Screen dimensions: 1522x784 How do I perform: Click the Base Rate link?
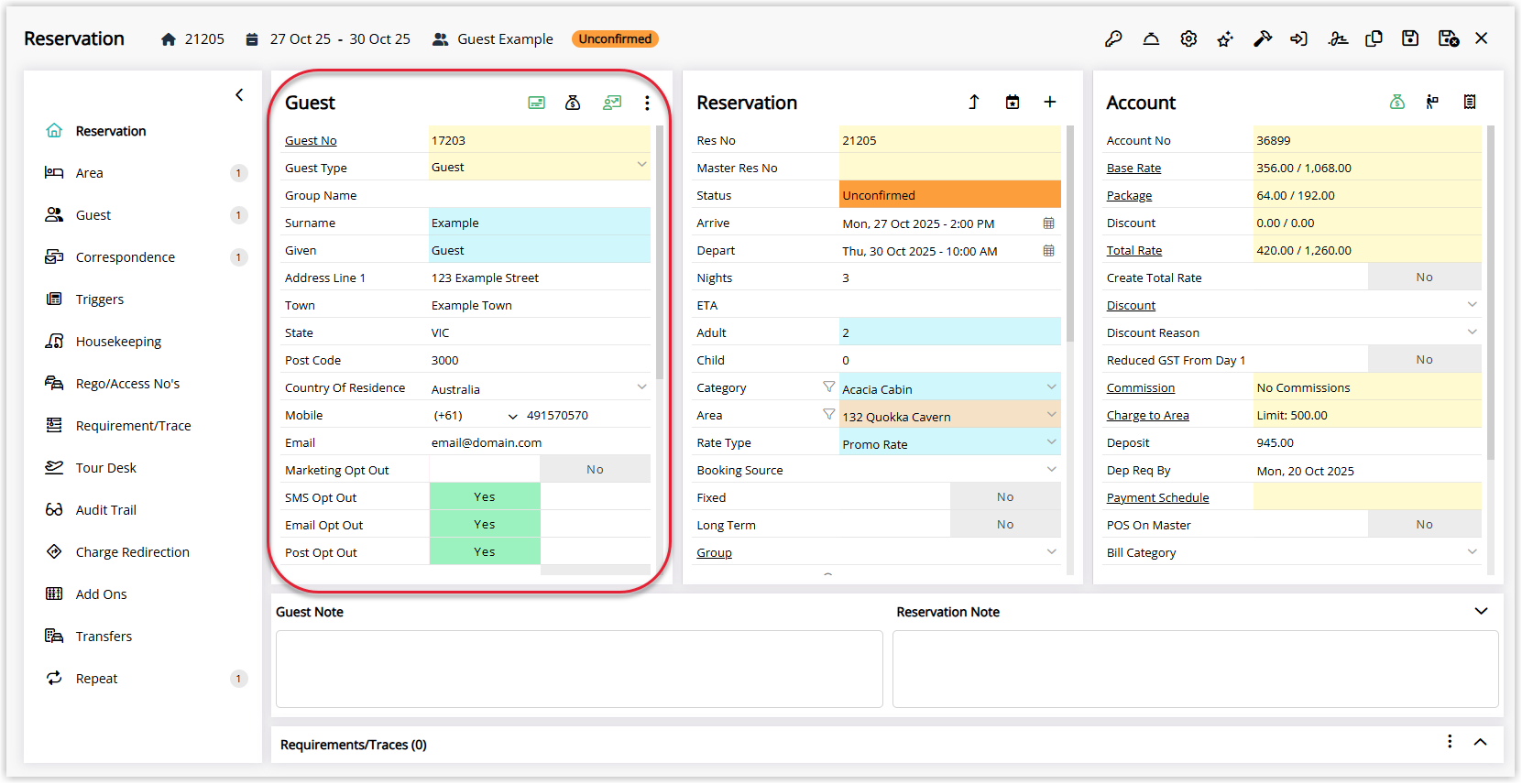coord(1133,168)
